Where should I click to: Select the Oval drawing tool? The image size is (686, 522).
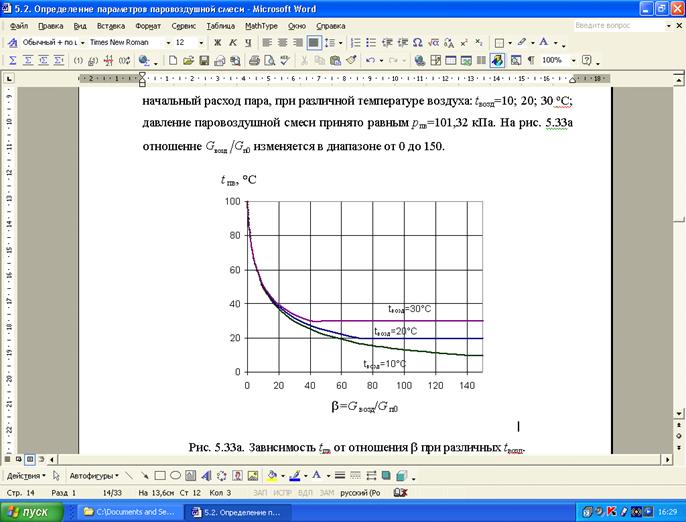[175, 475]
